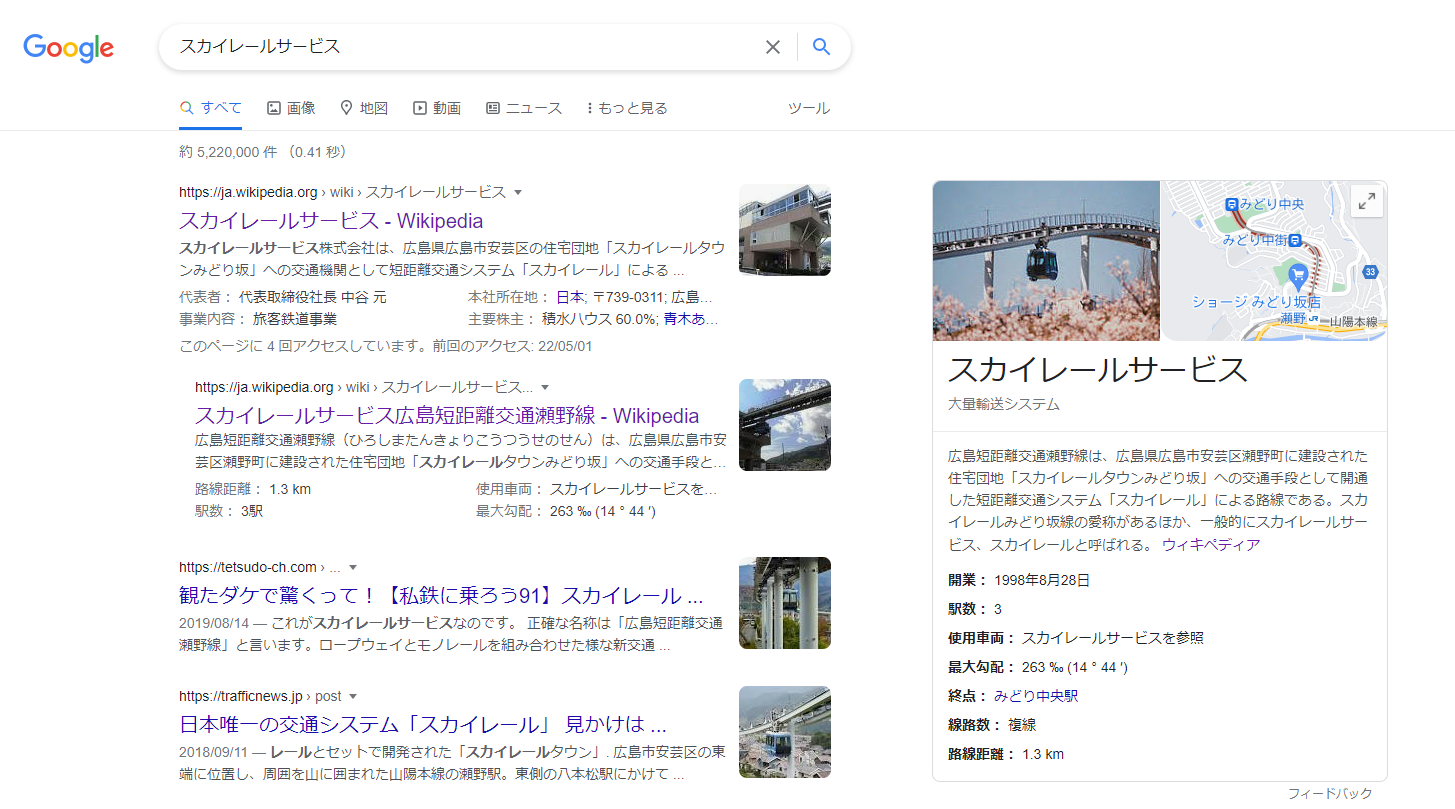Switch to the 画像 tab

coord(291,108)
